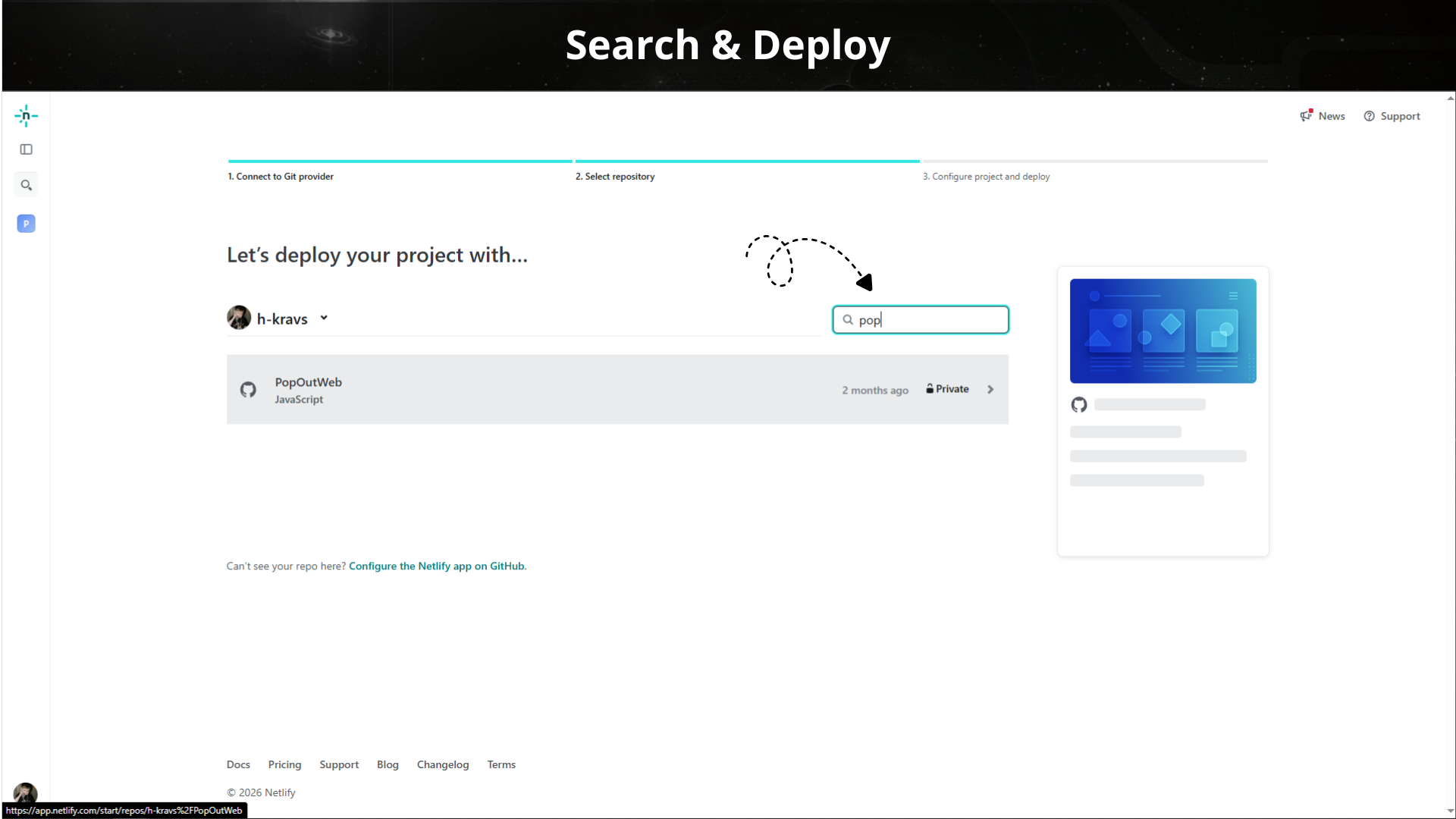1456x819 pixels.
Task: Click the © 2026 Netlify text
Action: [261, 792]
